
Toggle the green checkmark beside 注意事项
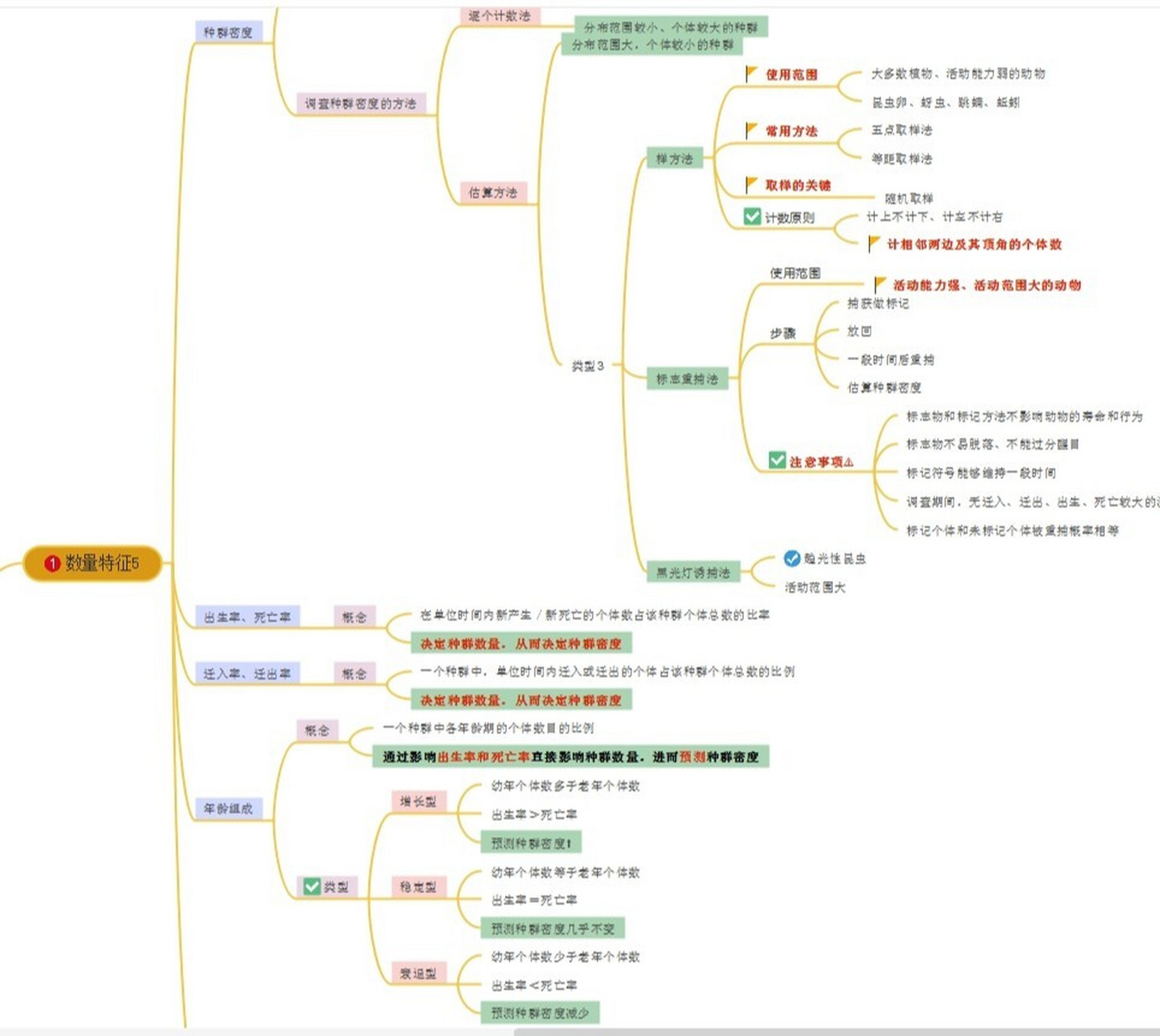[x=777, y=461]
